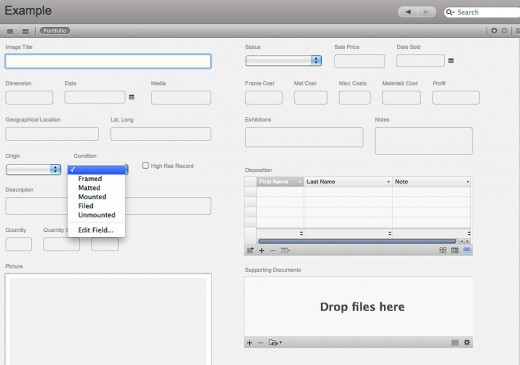520x365 pixels.
Task: Click the remove record minus icon in the top bar
Action: (x=504, y=31)
